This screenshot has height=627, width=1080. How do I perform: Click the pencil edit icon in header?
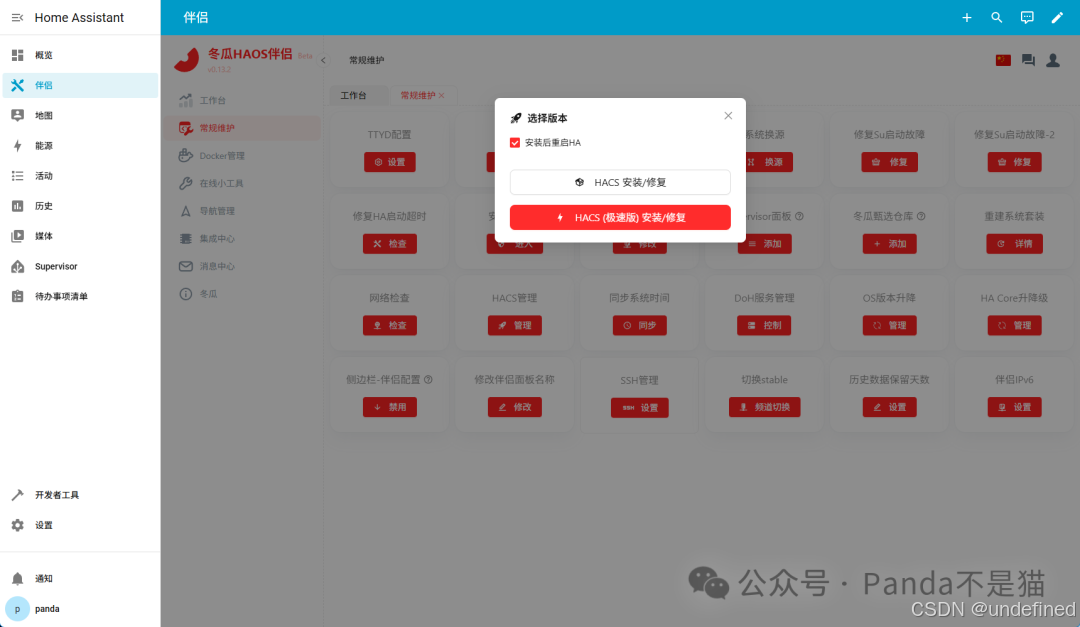(x=1057, y=17)
